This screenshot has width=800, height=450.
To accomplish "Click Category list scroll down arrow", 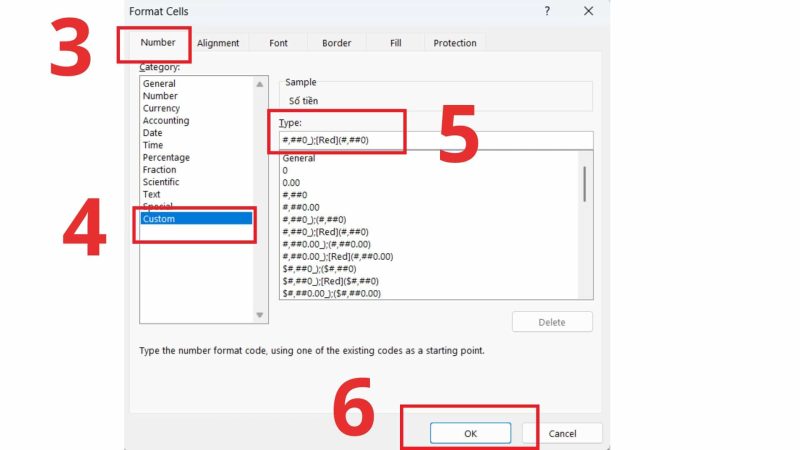I will [260, 315].
